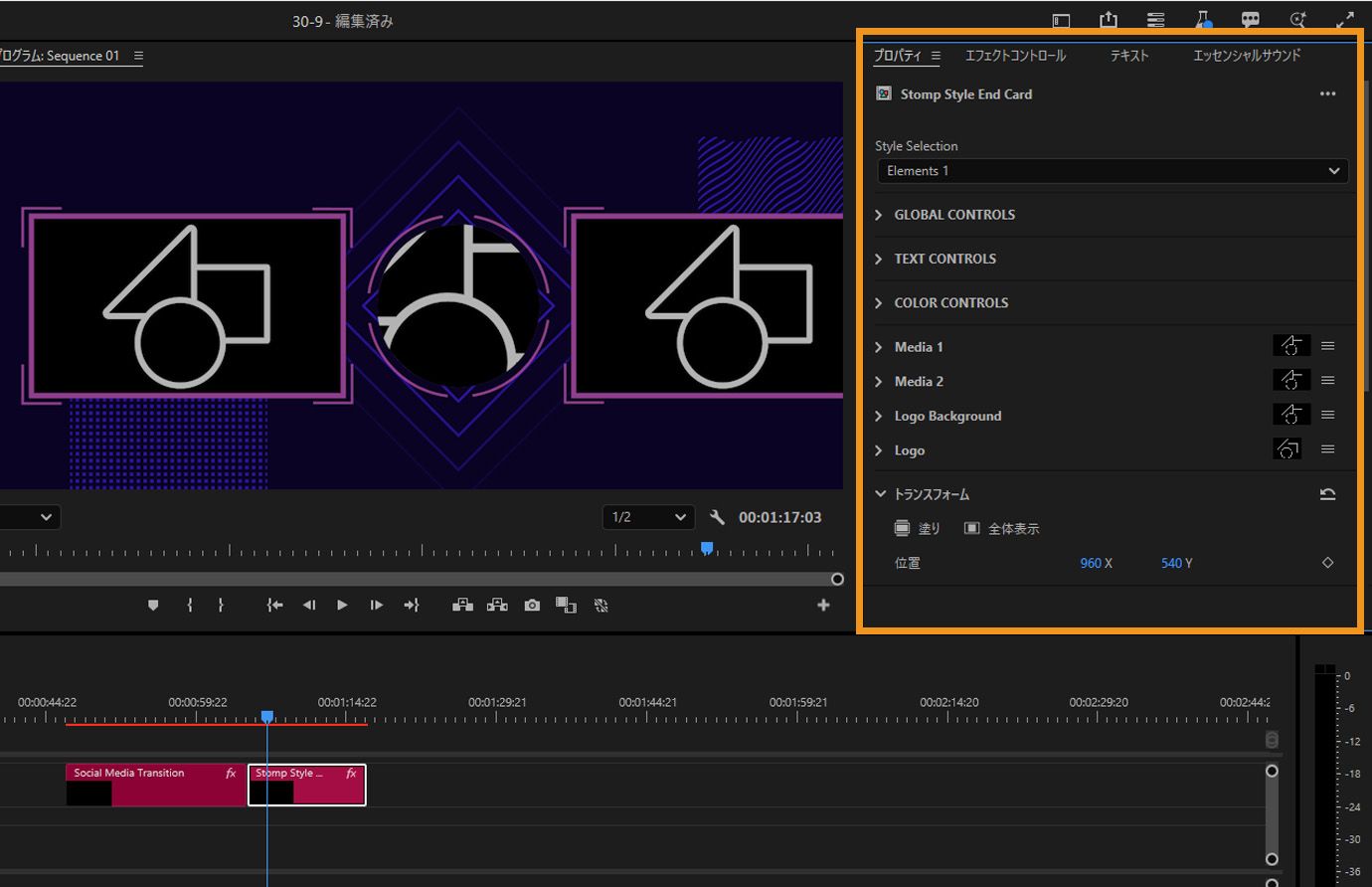Click the Export Frame camera icon

(x=532, y=605)
